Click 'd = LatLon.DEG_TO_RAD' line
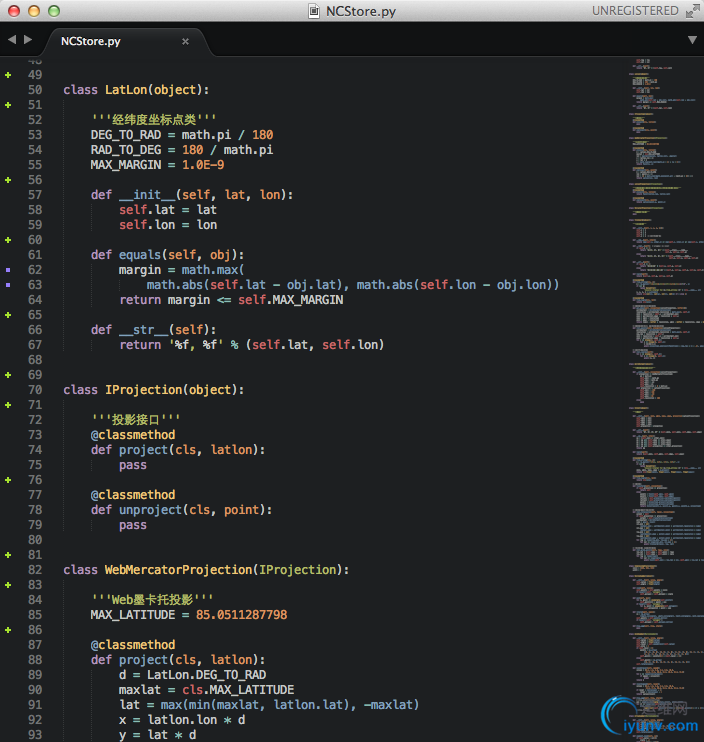 pyautogui.click(x=193, y=675)
